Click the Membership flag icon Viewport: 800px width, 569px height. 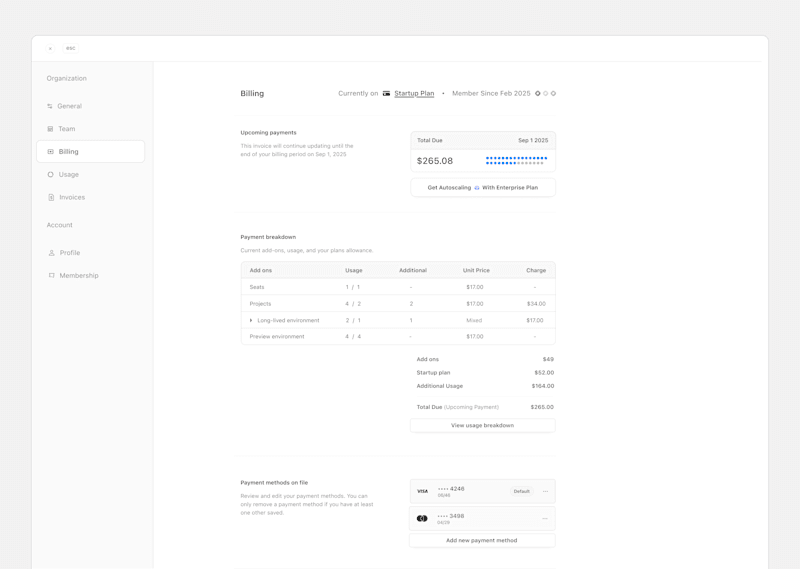click(x=51, y=276)
